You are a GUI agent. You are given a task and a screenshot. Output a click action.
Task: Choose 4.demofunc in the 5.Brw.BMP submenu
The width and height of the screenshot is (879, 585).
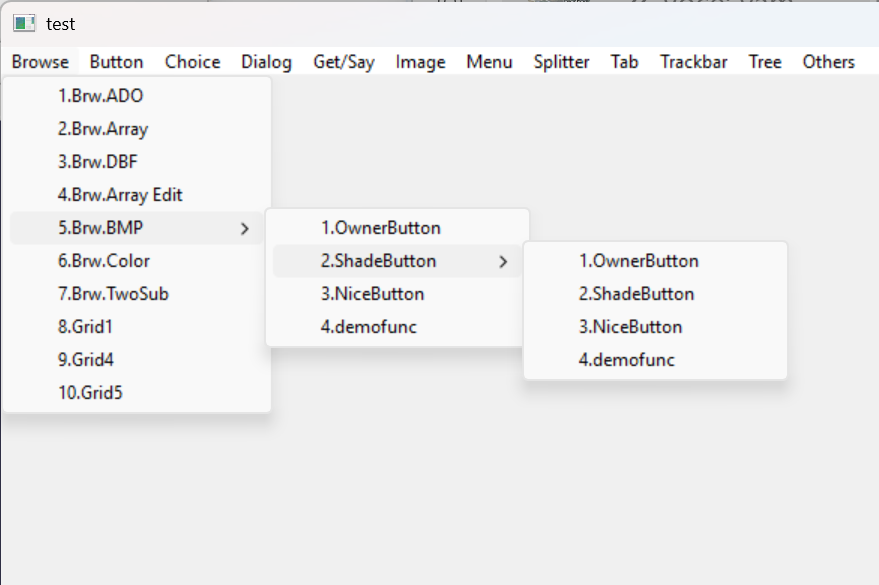397,327
